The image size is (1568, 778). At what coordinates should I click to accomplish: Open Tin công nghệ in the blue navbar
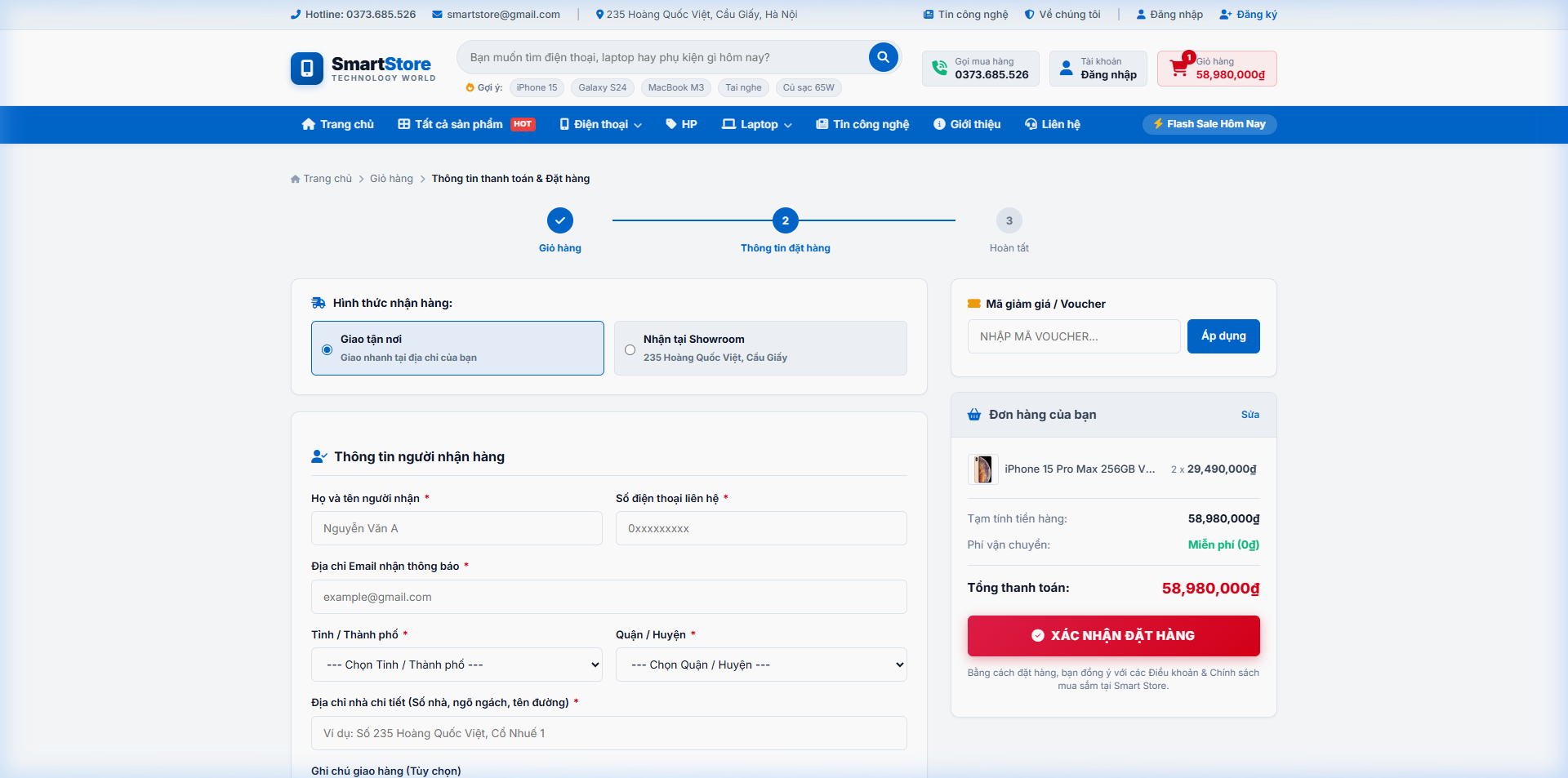862,124
